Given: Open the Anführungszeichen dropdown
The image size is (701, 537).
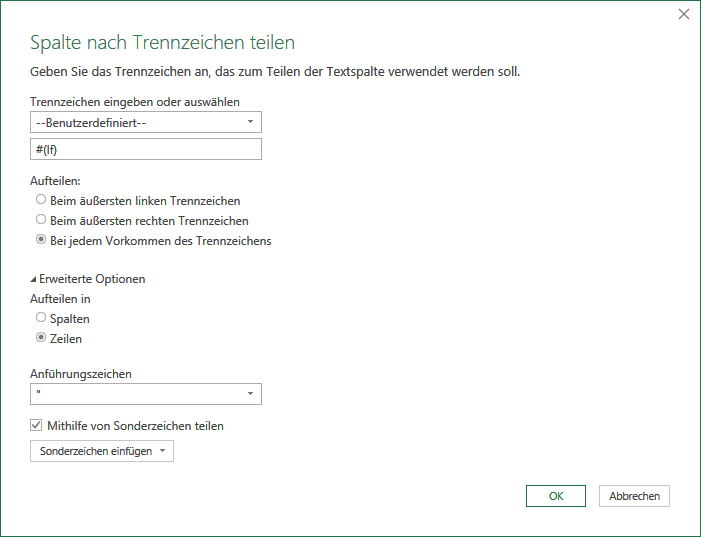Looking at the screenshot, I should (x=146, y=394).
